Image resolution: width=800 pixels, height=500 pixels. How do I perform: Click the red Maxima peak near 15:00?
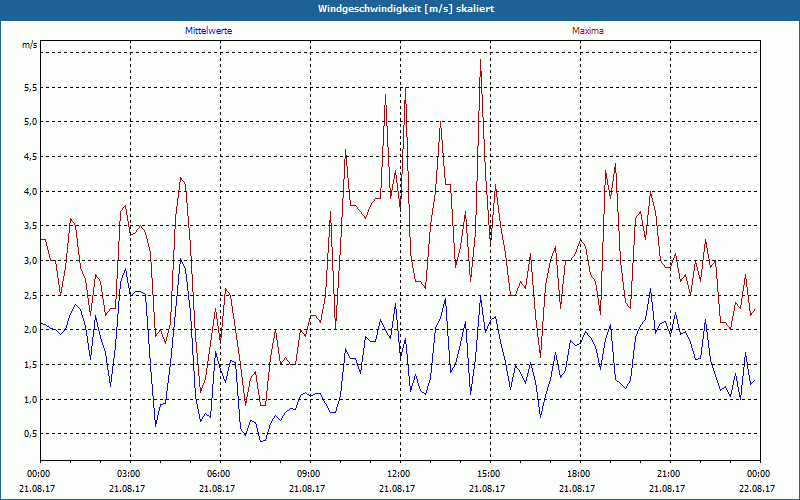click(x=480, y=60)
